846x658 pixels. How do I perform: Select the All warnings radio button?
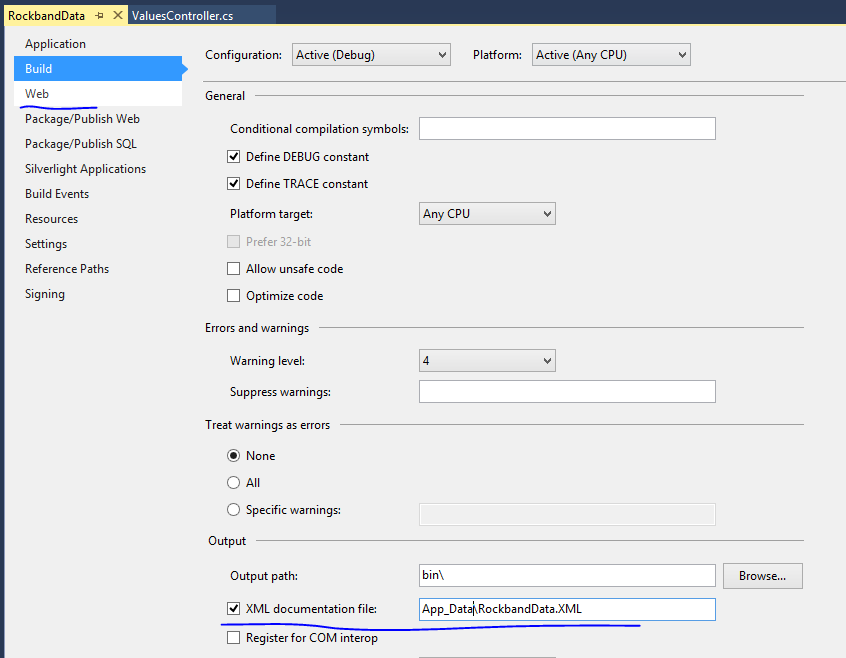(234, 483)
